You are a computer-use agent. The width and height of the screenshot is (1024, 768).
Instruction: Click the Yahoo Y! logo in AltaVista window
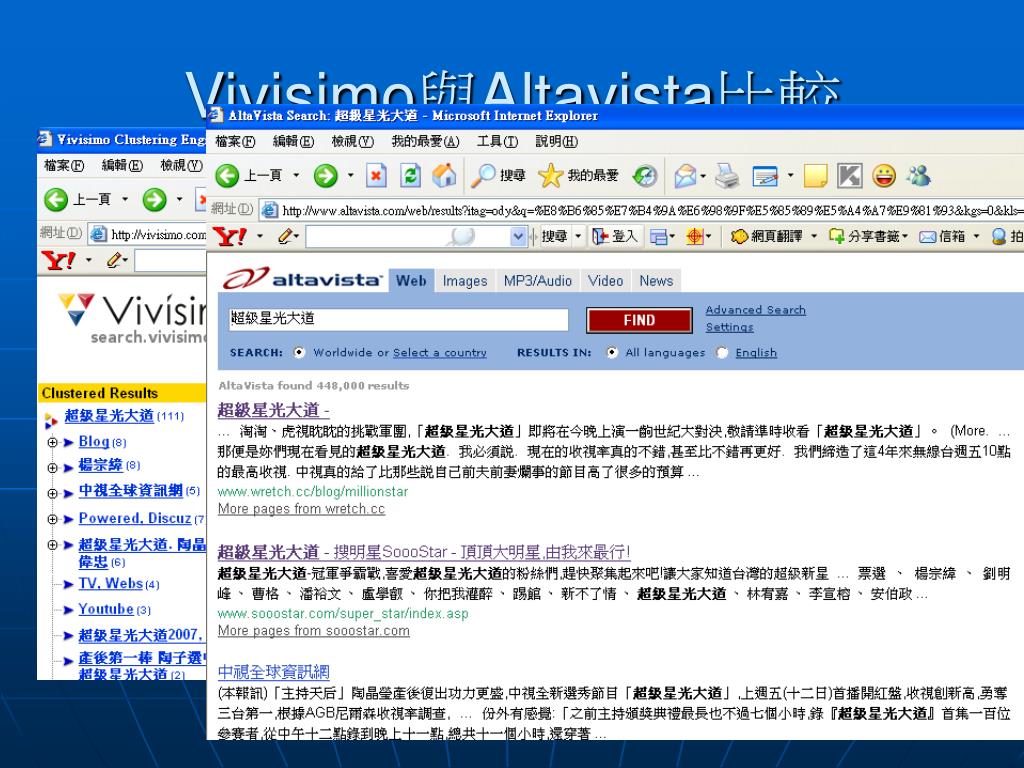[x=231, y=236]
